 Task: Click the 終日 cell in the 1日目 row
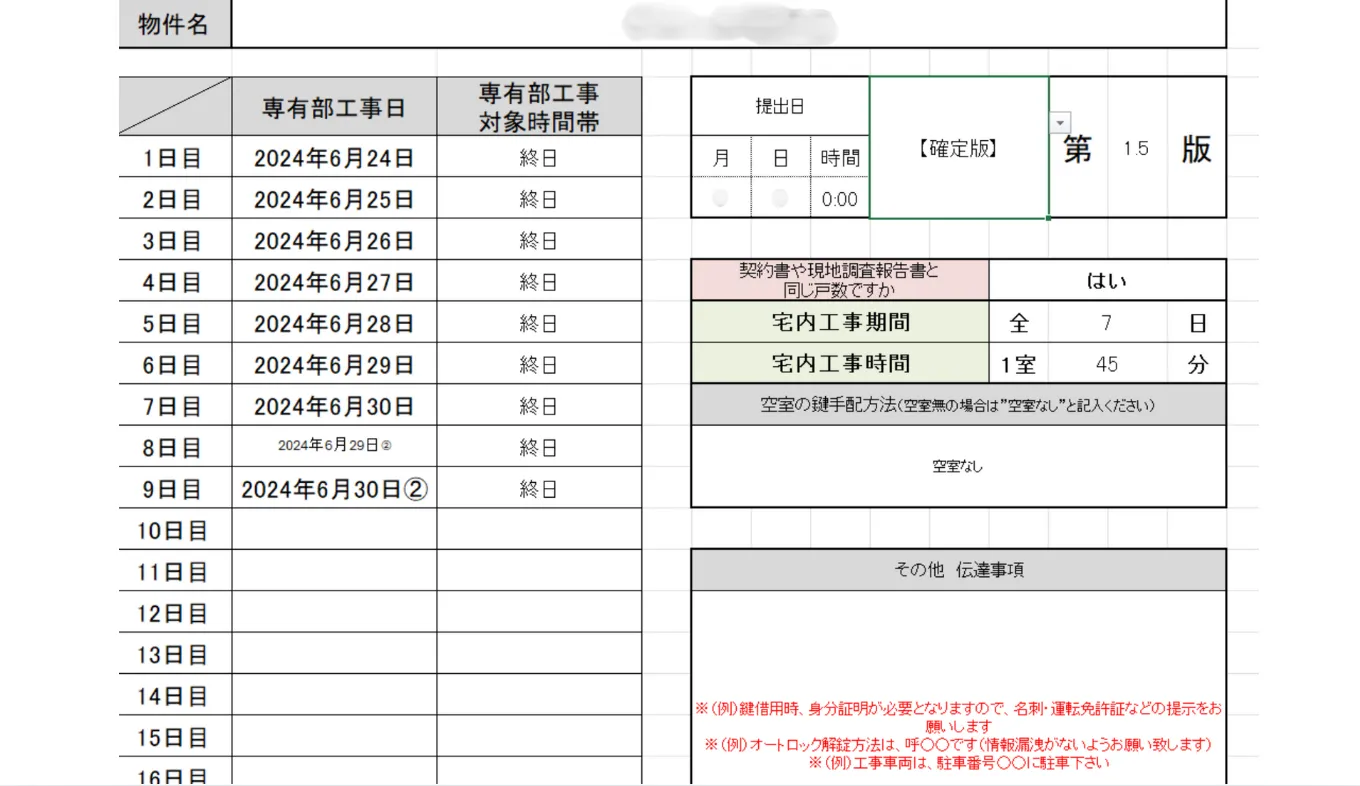coord(538,158)
